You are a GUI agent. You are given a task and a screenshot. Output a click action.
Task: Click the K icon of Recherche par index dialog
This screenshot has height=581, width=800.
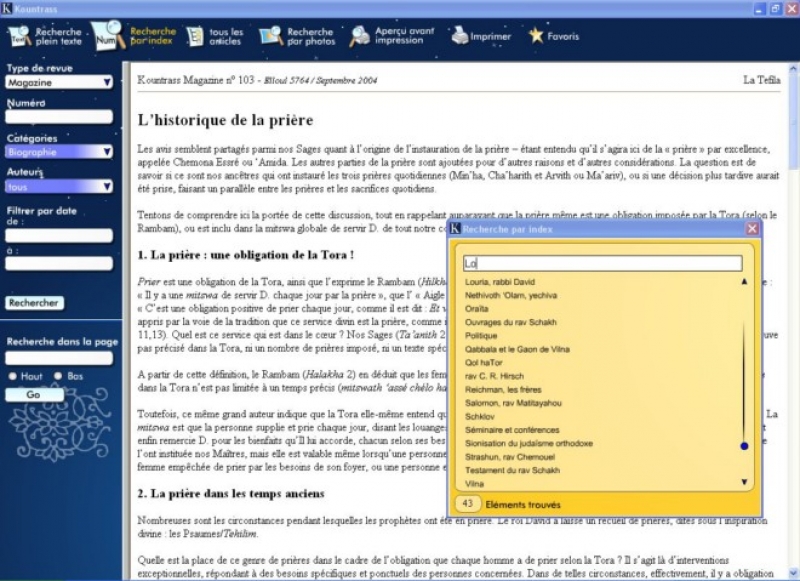(455, 229)
